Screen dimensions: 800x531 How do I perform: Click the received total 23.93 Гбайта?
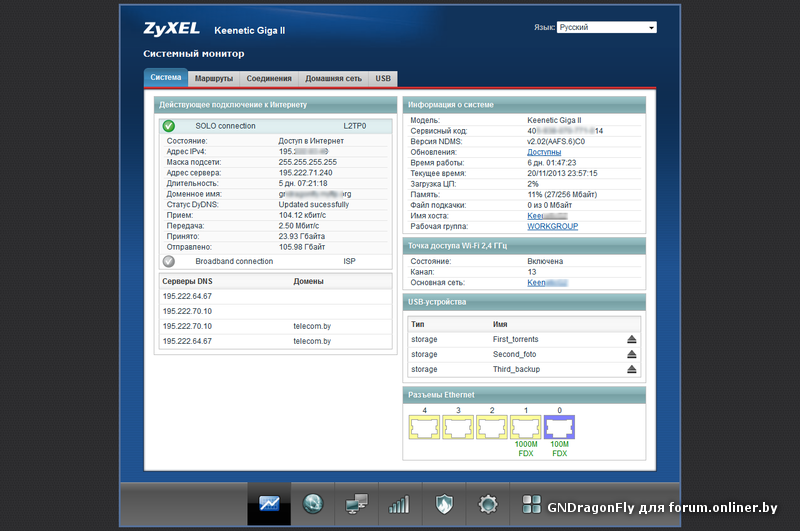point(302,237)
